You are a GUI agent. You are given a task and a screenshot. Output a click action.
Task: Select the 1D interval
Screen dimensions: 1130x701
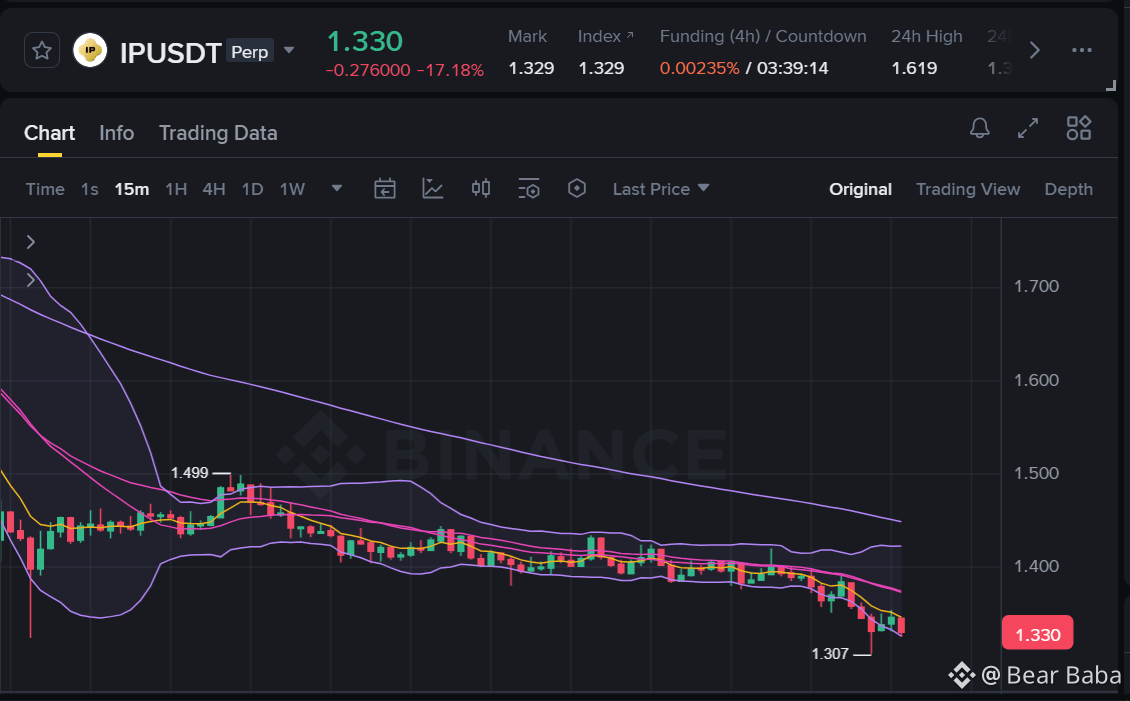(x=252, y=189)
